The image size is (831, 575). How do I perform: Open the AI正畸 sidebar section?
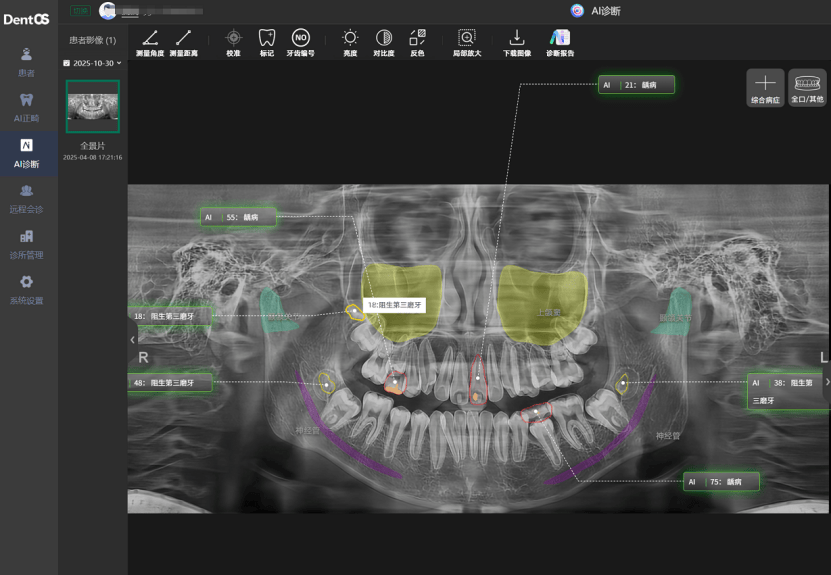tap(27, 107)
